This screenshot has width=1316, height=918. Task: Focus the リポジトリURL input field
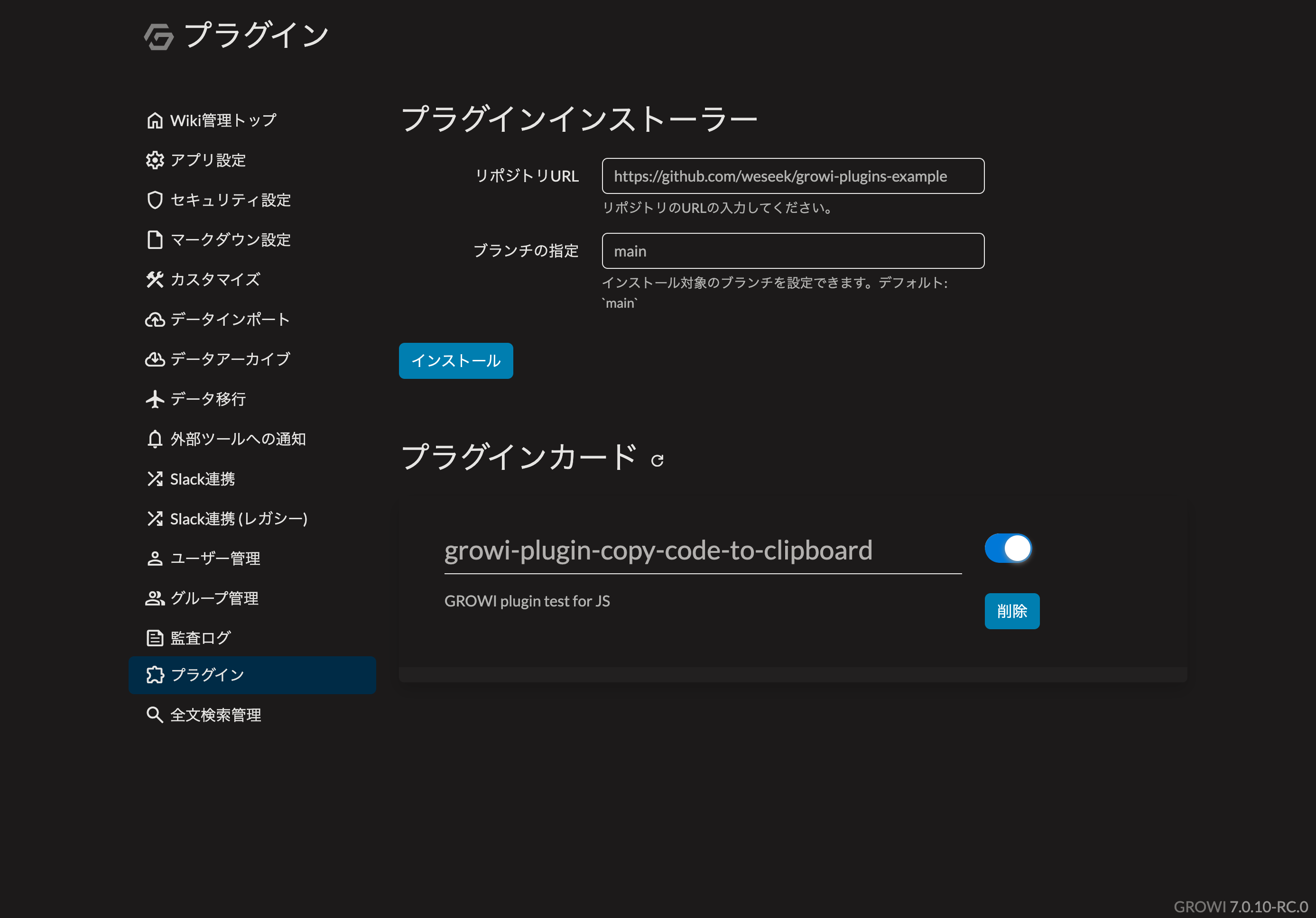[x=793, y=176]
